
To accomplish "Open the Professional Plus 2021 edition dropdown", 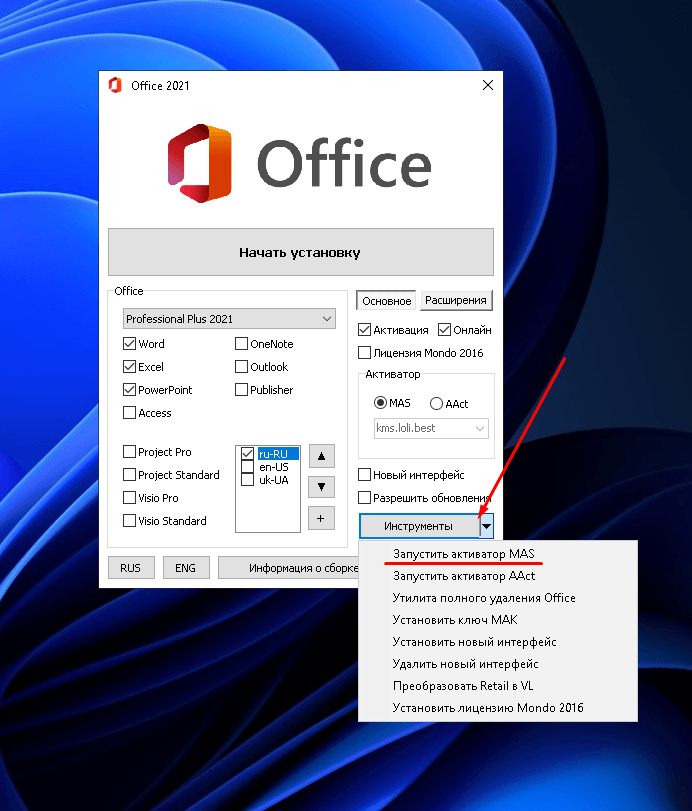I will [x=229, y=319].
